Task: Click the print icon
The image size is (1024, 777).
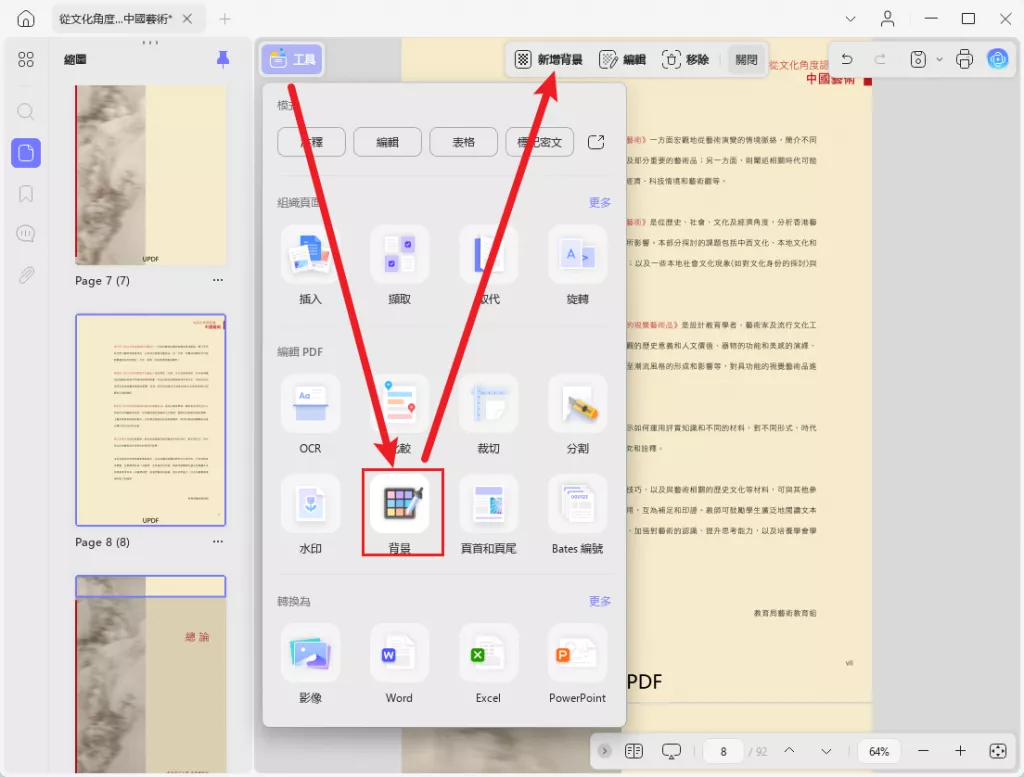Action: tap(963, 59)
